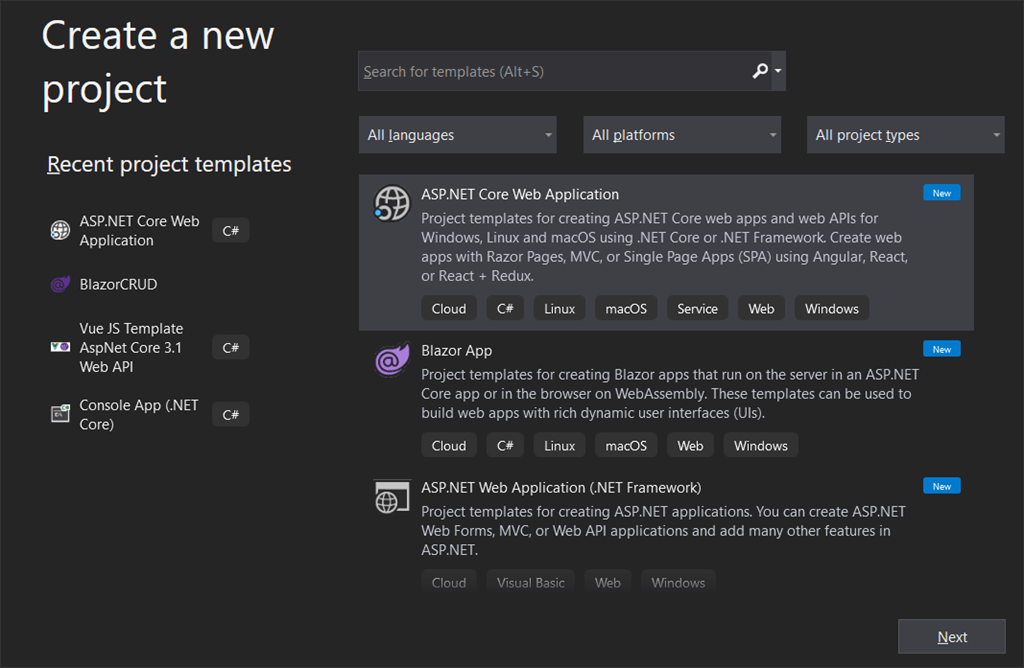Open the search options dropdown arrow
This screenshot has height=668, width=1024.
coord(778,71)
